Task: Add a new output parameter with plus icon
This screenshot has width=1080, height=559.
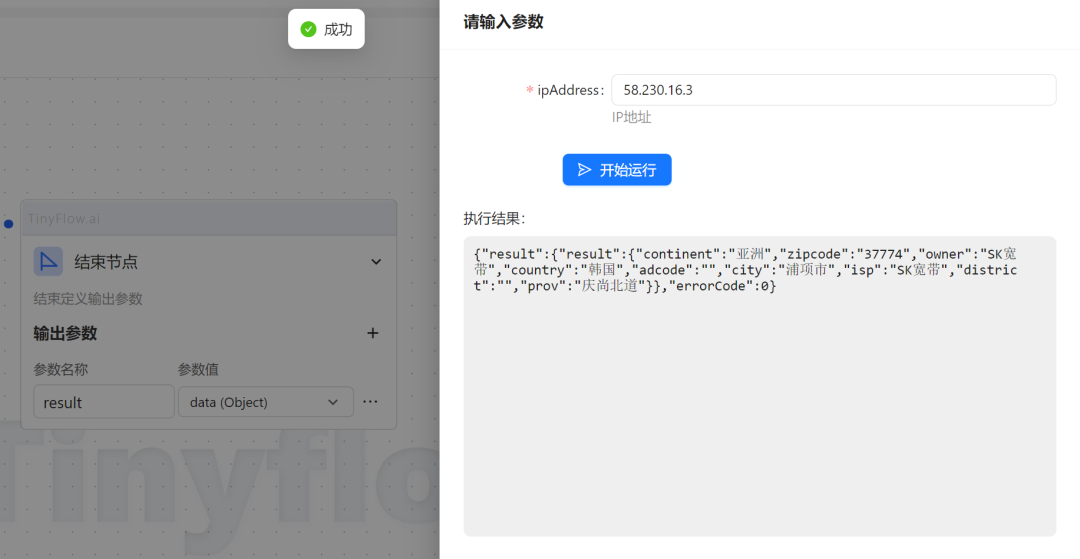Action: point(373,333)
